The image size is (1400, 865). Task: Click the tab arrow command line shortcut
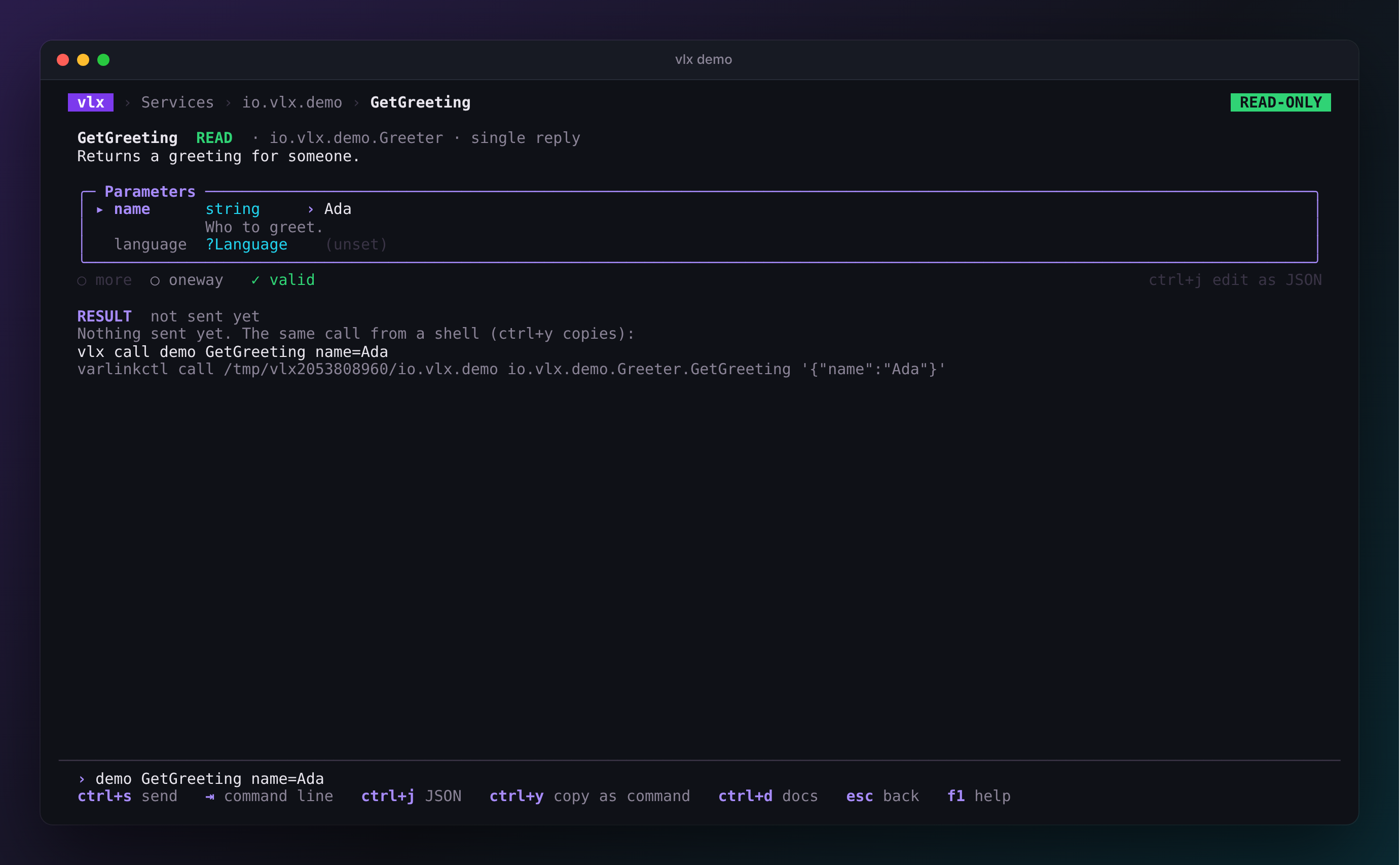coord(269,796)
